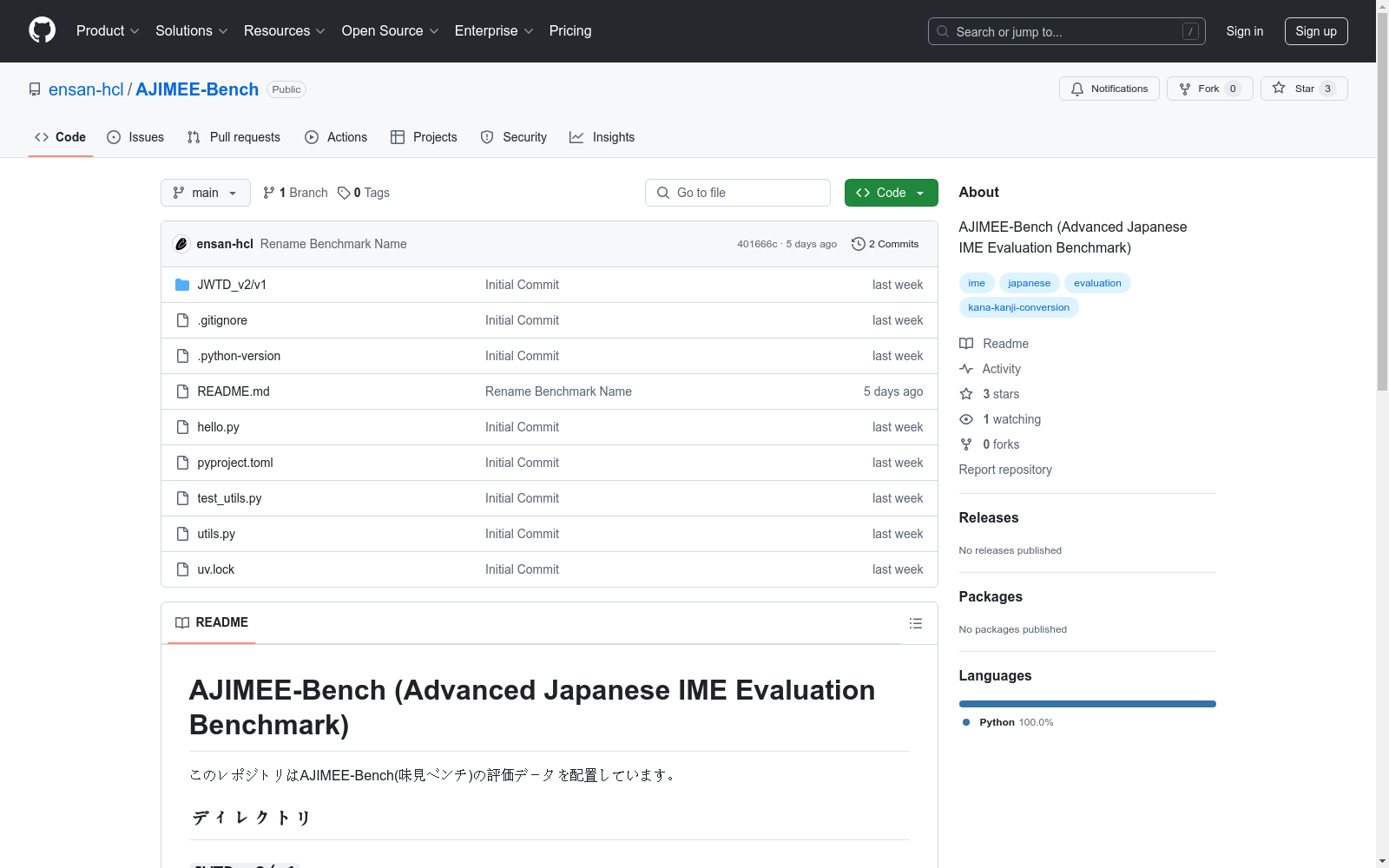Star the AJIMEE-Bench repository
The image size is (1389, 868).
pyautogui.click(x=1304, y=89)
